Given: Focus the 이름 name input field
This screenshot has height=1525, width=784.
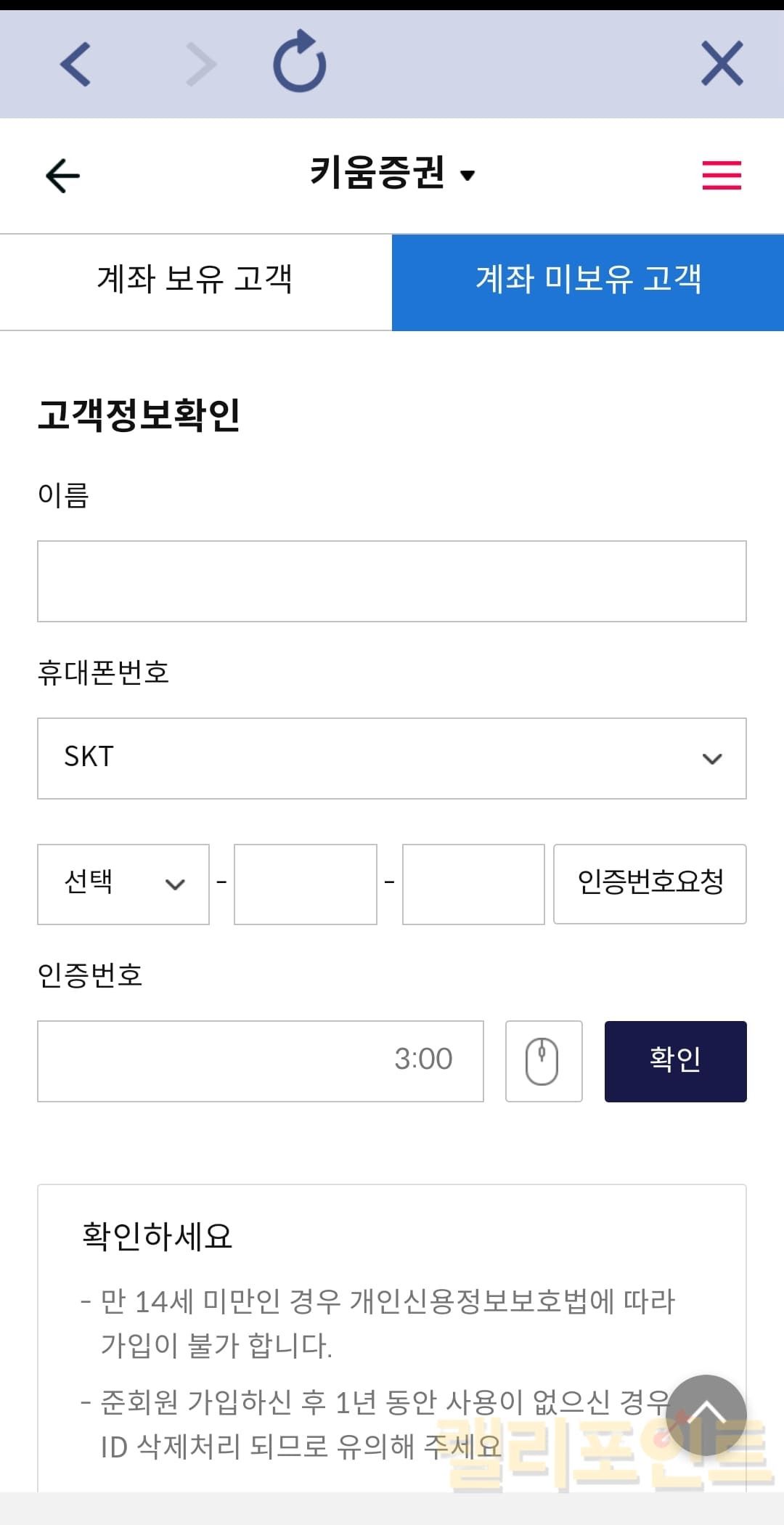Looking at the screenshot, I should pyautogui.click(x=391, y=581).
